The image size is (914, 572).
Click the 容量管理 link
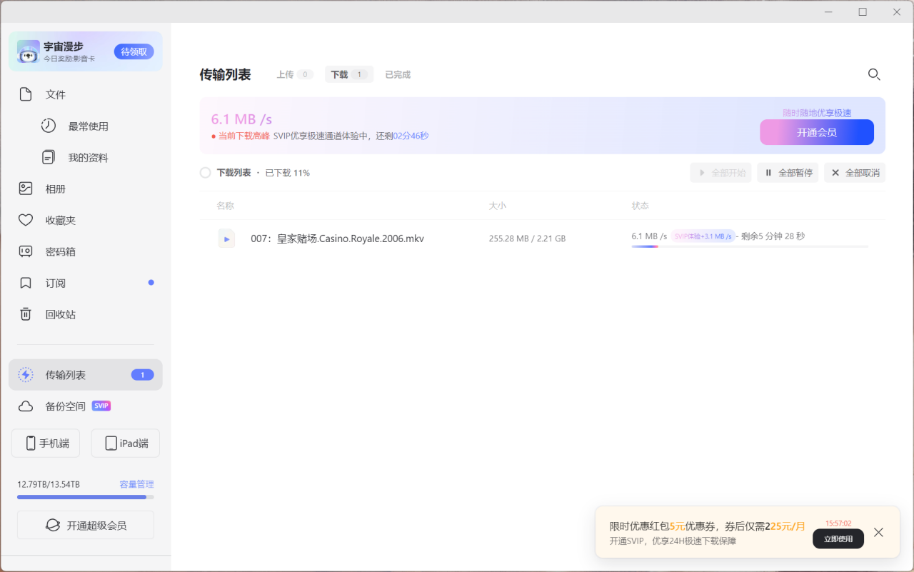point(136,484)
